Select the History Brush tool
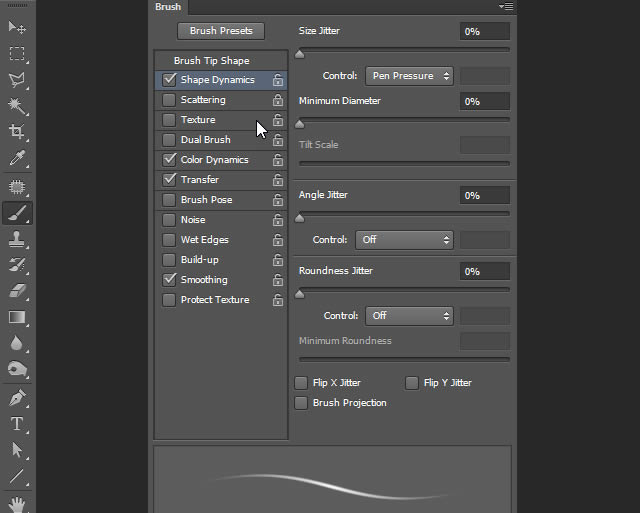This screenshot has height=513, width=640. click(17, 265)
